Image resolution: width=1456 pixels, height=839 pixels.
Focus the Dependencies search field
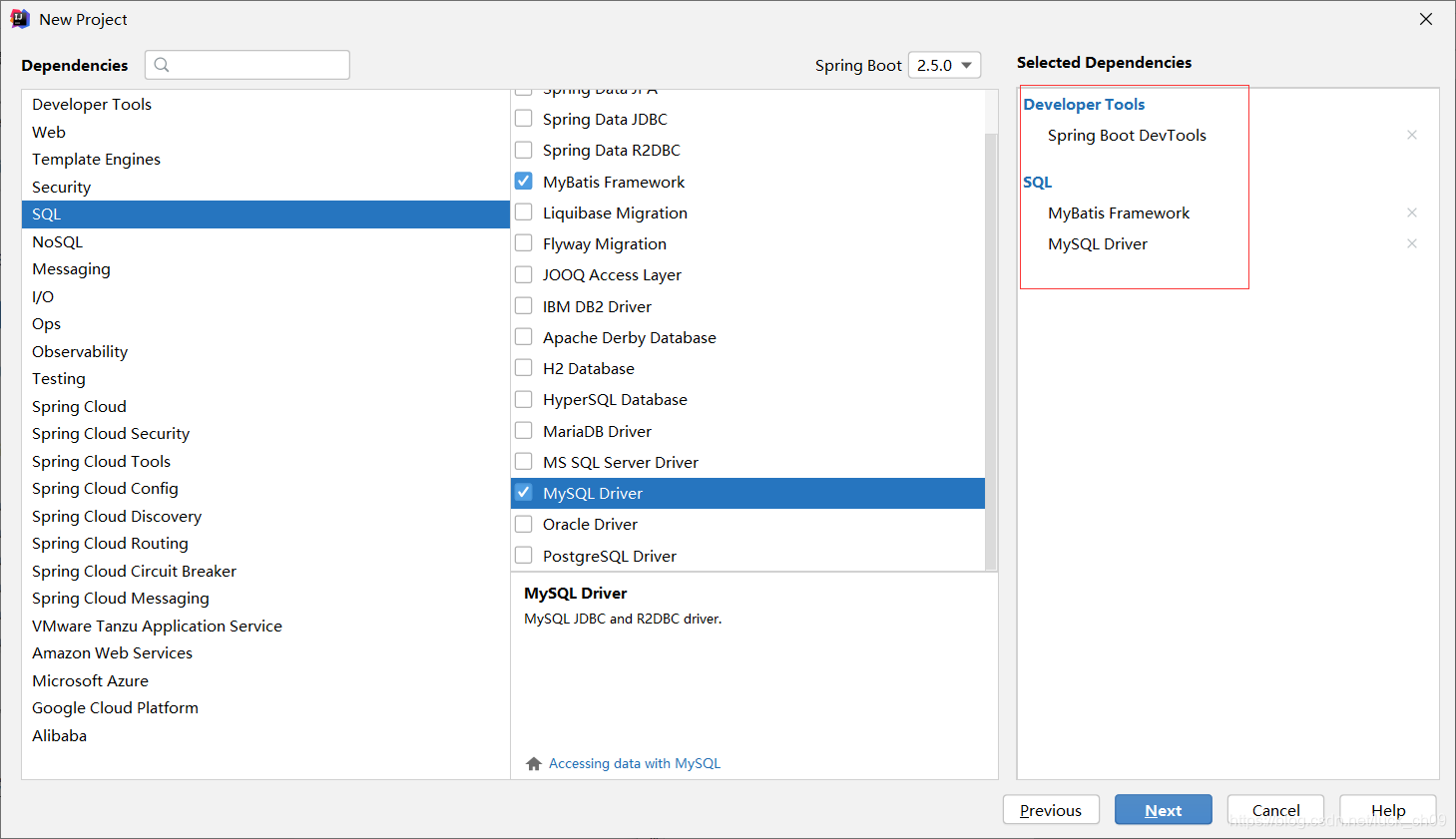(247, 65)
